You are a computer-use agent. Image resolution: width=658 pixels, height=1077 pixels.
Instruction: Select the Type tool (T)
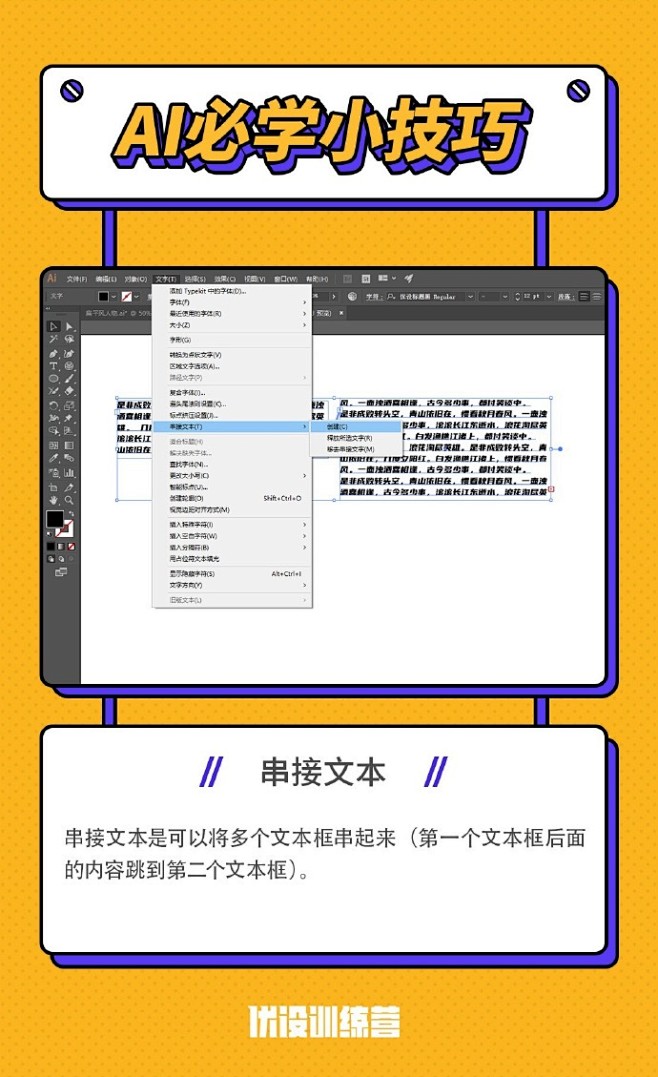tap(54, 366)
